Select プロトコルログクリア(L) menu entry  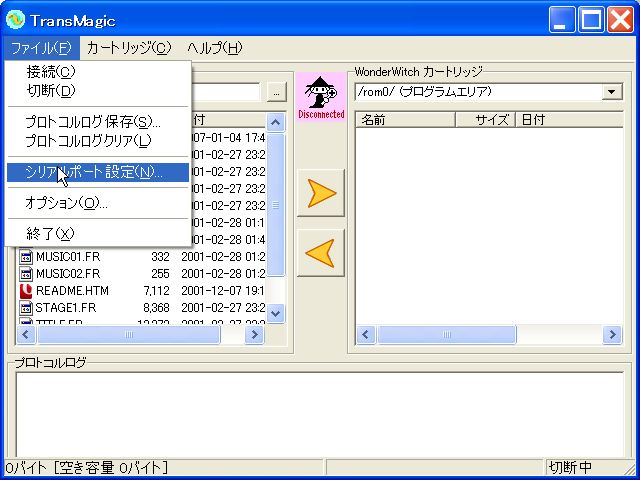coord(98,141)
